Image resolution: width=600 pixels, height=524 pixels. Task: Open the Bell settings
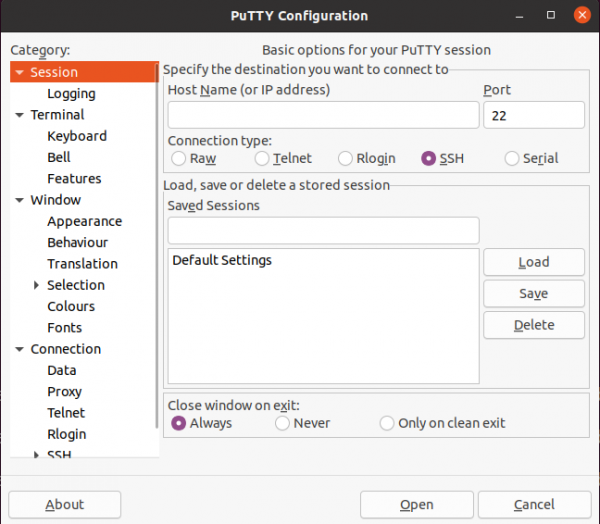point(59,157)
